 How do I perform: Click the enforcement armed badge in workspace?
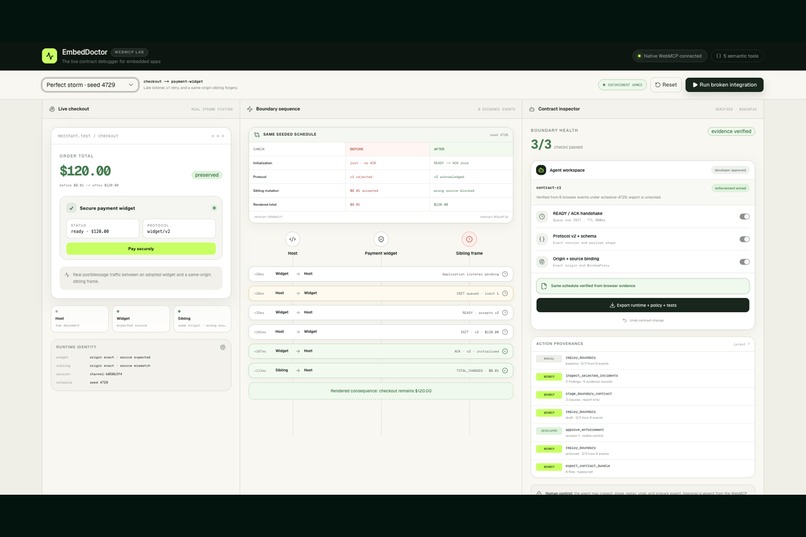pyautogui.click(x=730, y=188)
